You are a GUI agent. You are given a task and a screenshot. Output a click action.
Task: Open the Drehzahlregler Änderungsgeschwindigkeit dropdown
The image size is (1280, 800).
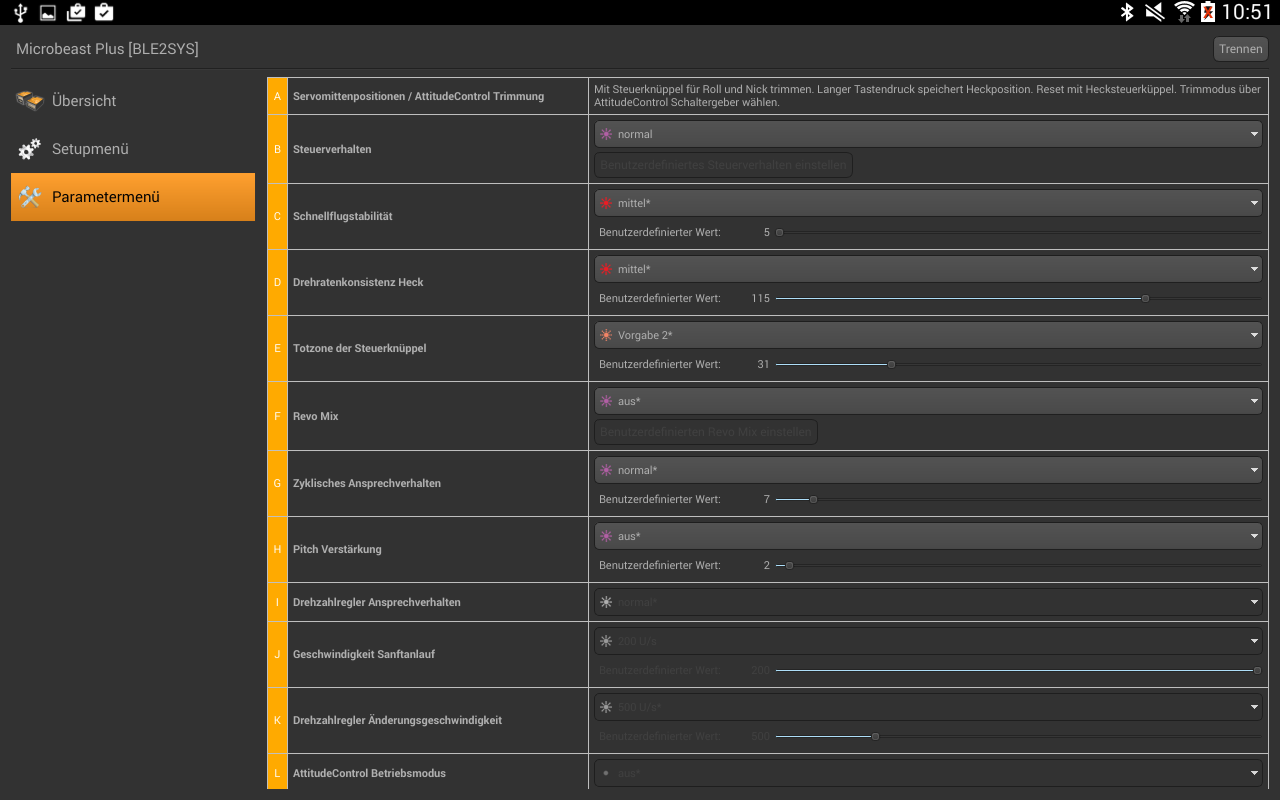tap(928, 707)
